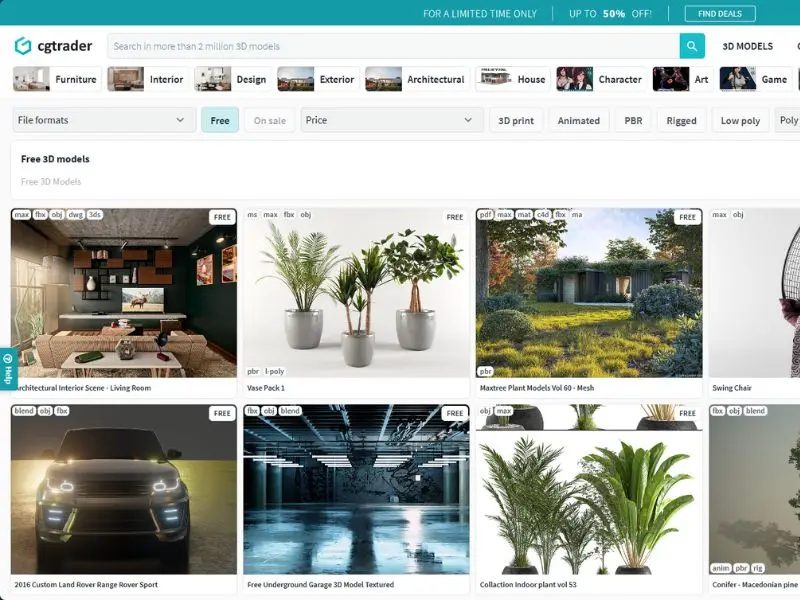This screenshot has width=800, height=600.
Task: Open the potted plants Vase Pack thumbnail
Action: tap(356, 293)
